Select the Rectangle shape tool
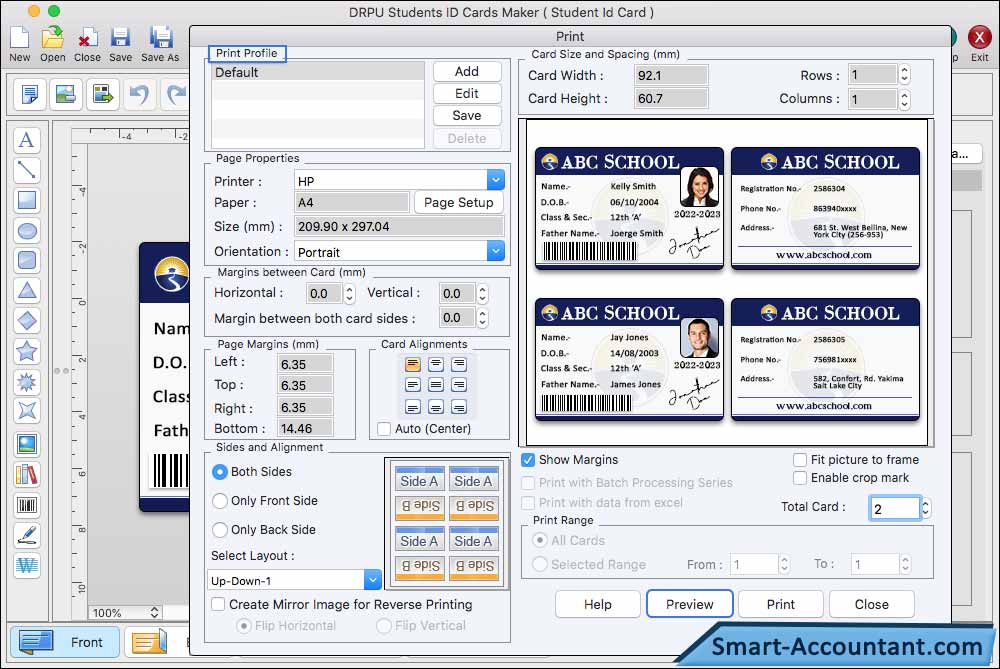This screenshot has height=669, width=1000. [27, 200]
